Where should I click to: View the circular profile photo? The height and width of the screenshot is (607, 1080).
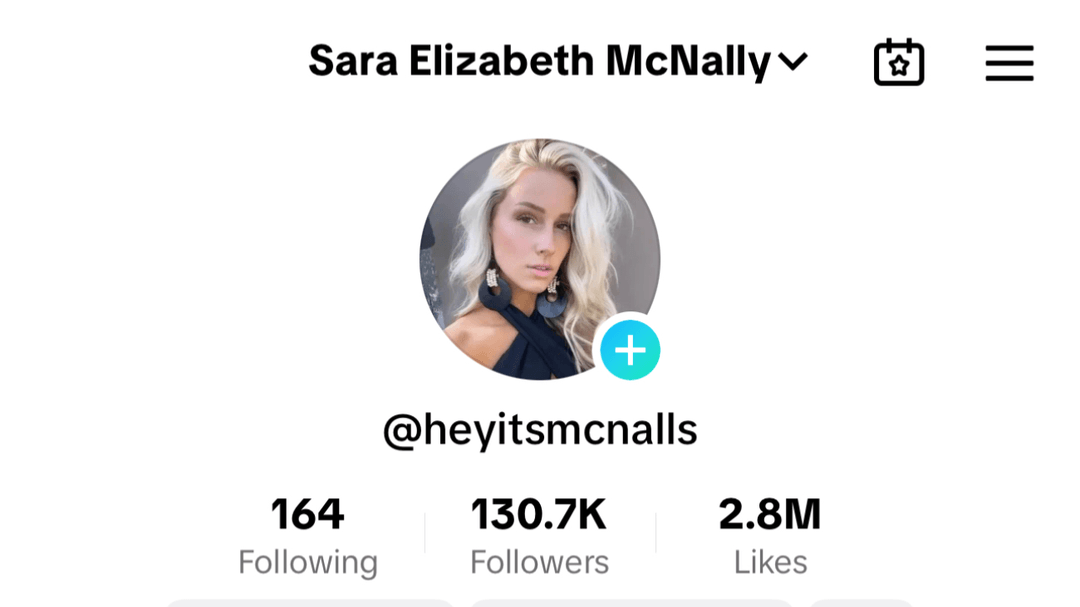coord(540,259)
